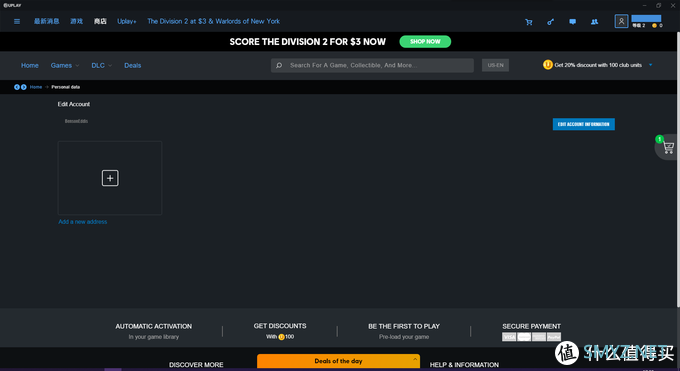Click the floating cart icon with badge

(x=668, y=148)
